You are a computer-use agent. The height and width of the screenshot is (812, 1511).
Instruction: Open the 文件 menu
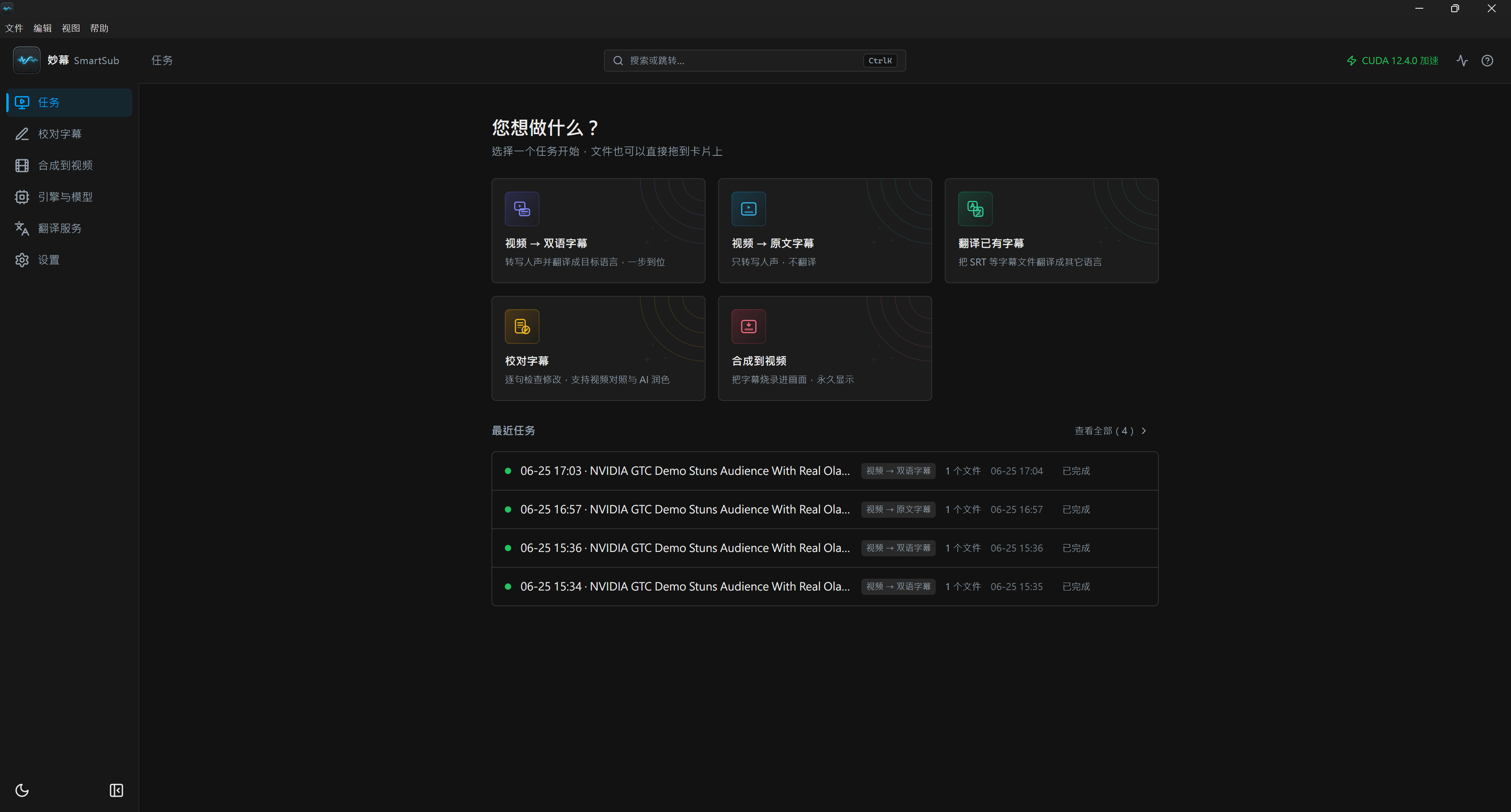point(14,28)
